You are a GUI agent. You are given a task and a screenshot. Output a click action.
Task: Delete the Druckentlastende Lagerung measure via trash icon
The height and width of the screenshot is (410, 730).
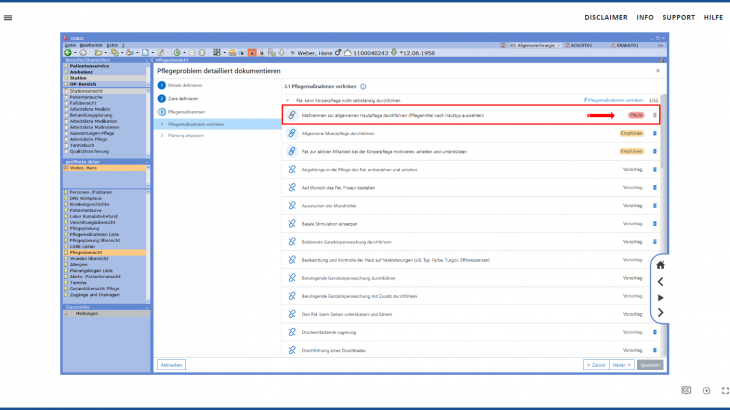(x=655, y=331)
